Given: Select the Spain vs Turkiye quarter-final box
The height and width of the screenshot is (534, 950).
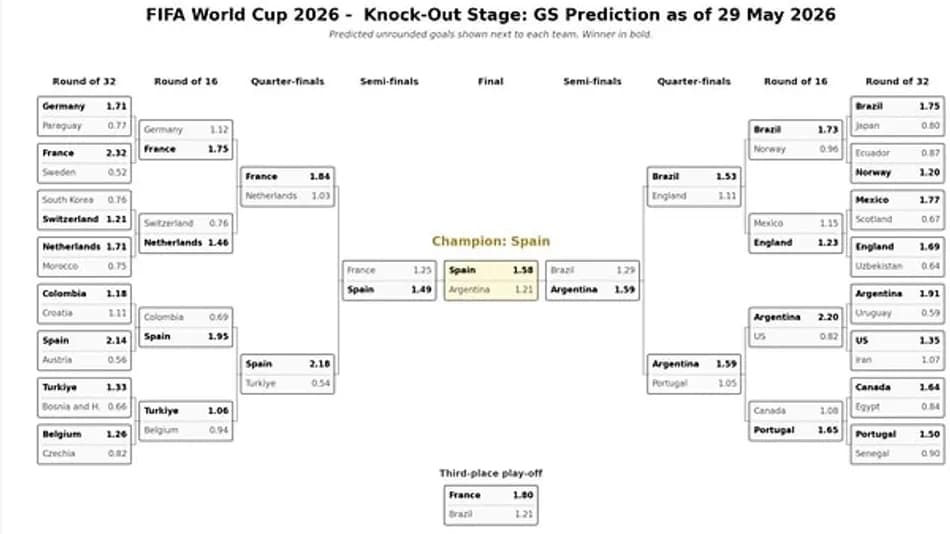Looking at the screenshot, I should pos(288,373).
